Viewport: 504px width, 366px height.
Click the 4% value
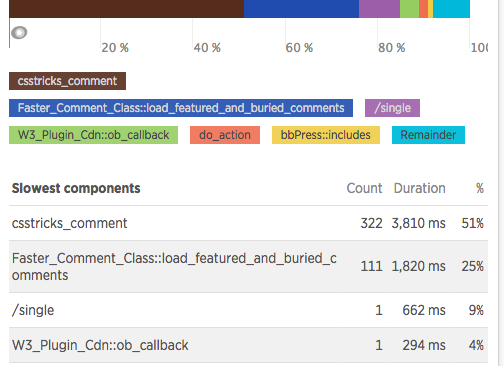tap(476, 345)
